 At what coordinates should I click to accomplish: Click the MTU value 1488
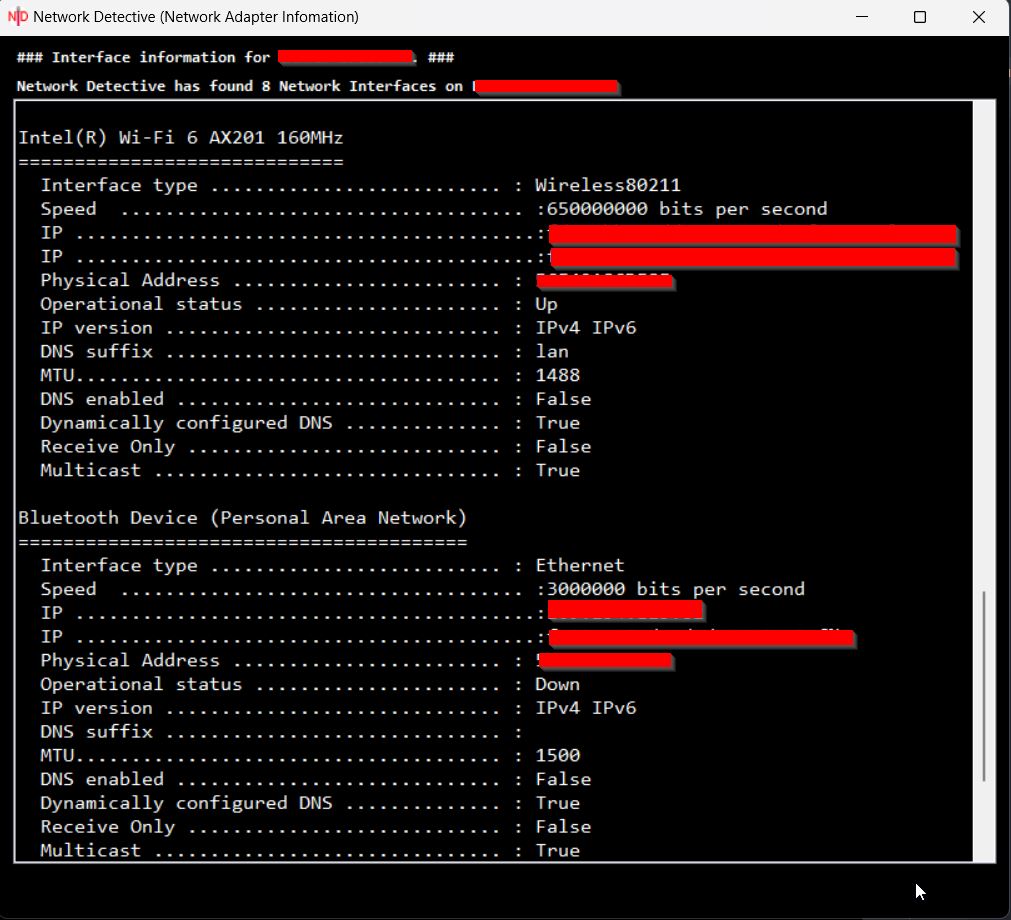coord(558,375)
